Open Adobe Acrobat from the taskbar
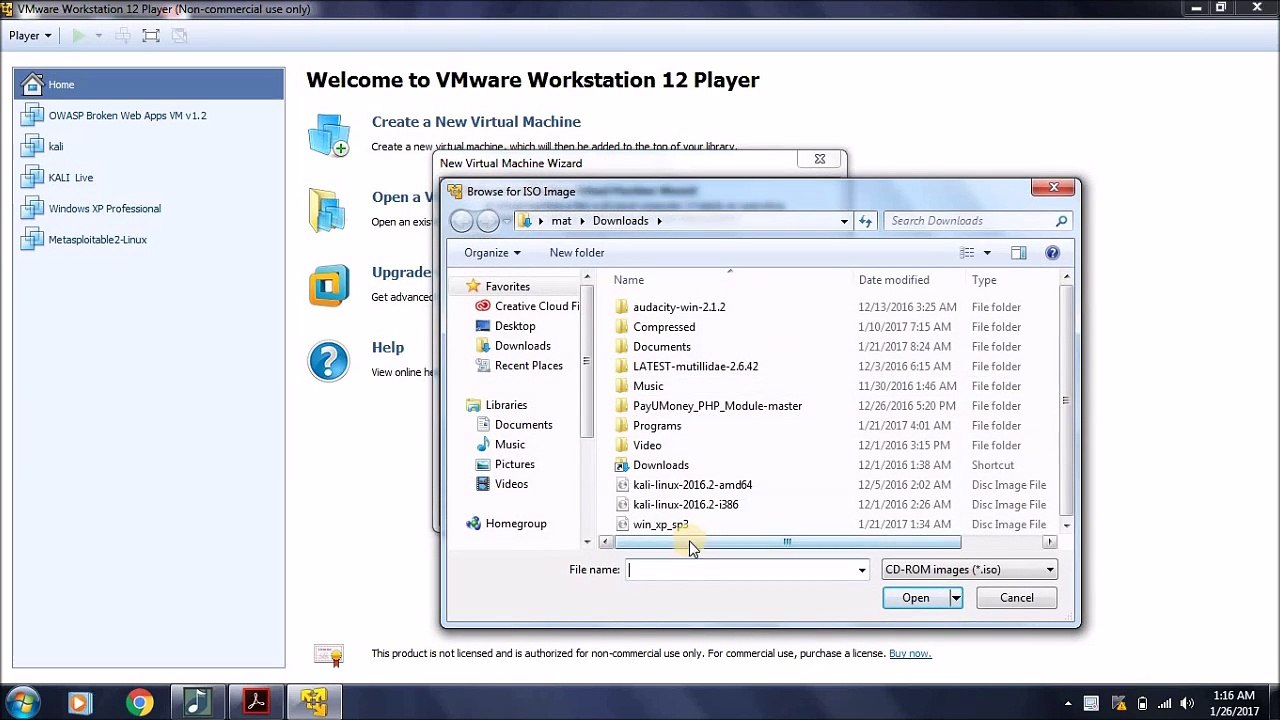 (255, 703)
